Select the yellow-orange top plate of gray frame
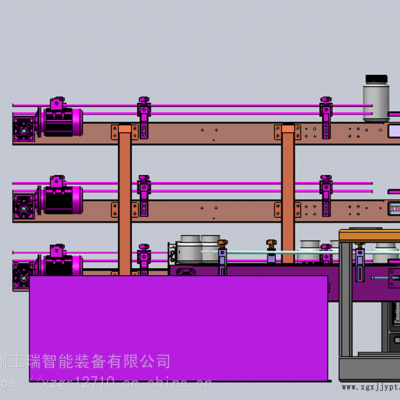Viewport: 400px width, 400px height. (370, 236)
